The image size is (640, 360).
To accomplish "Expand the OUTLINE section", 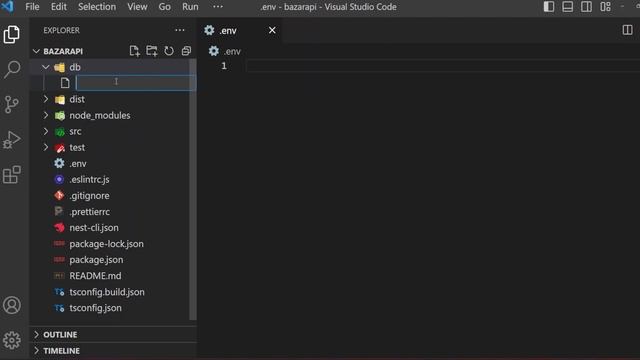I will tap(36, 335).
